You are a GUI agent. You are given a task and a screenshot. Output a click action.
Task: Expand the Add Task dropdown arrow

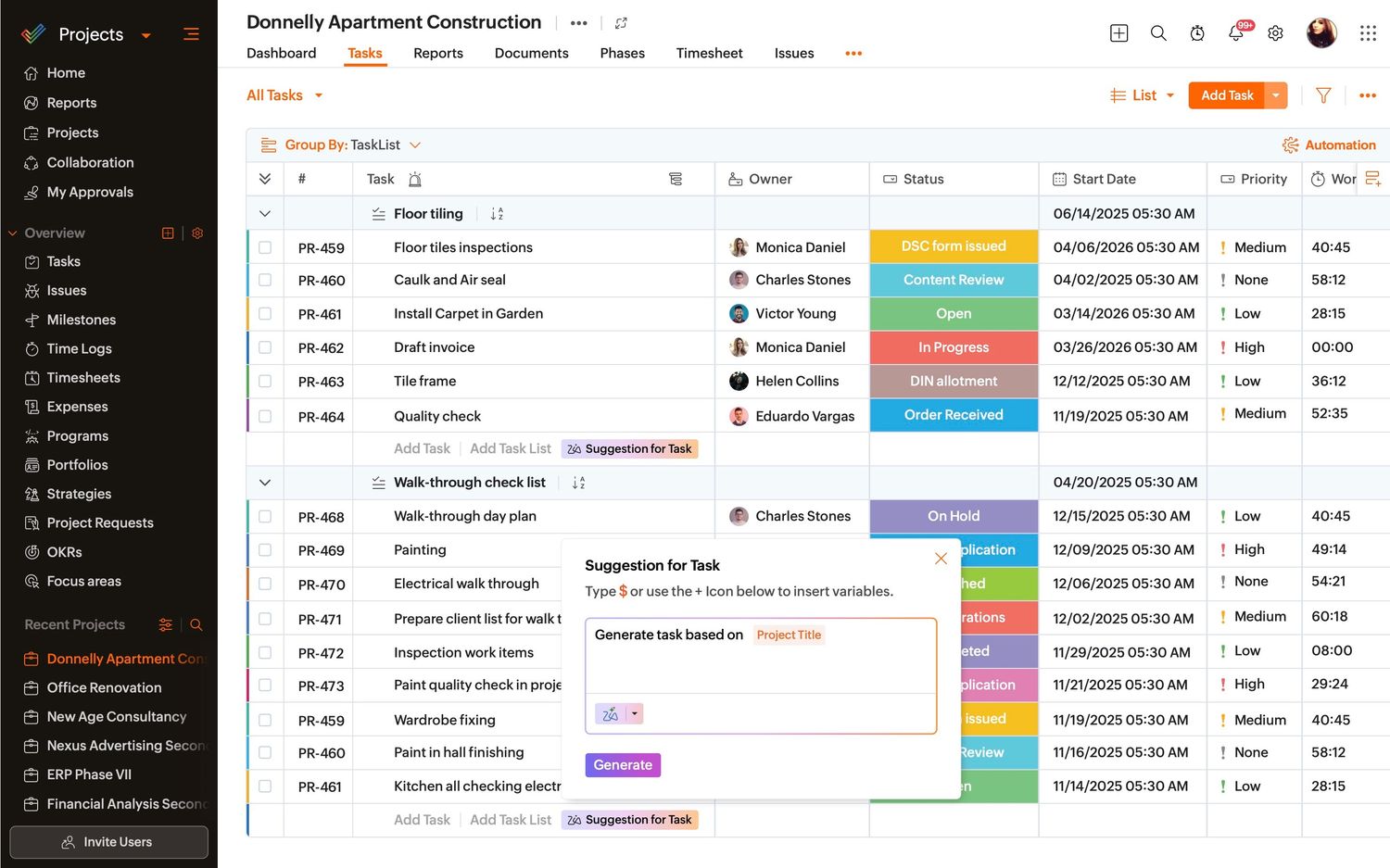tap(1276, 95)
